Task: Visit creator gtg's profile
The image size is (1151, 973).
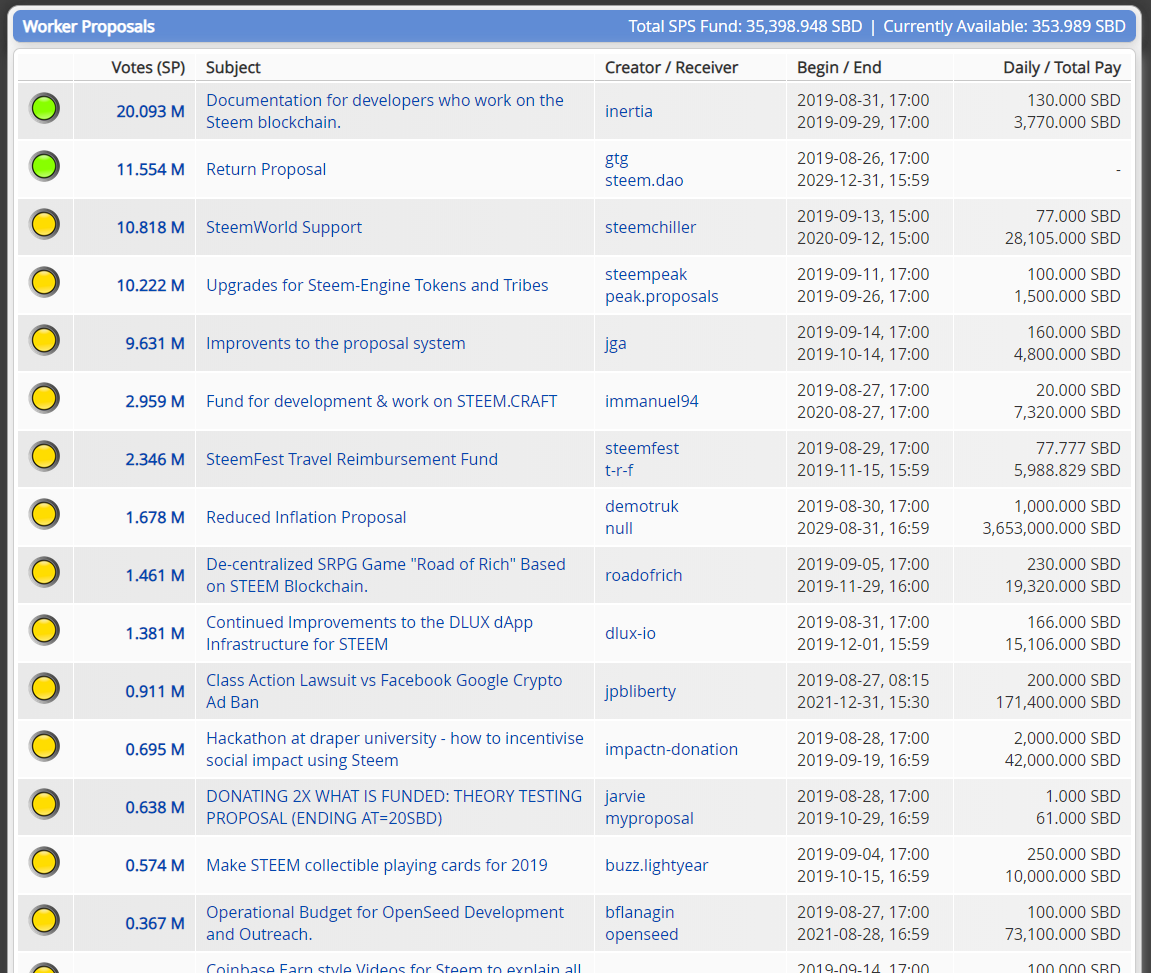Action: coord(617,158)
